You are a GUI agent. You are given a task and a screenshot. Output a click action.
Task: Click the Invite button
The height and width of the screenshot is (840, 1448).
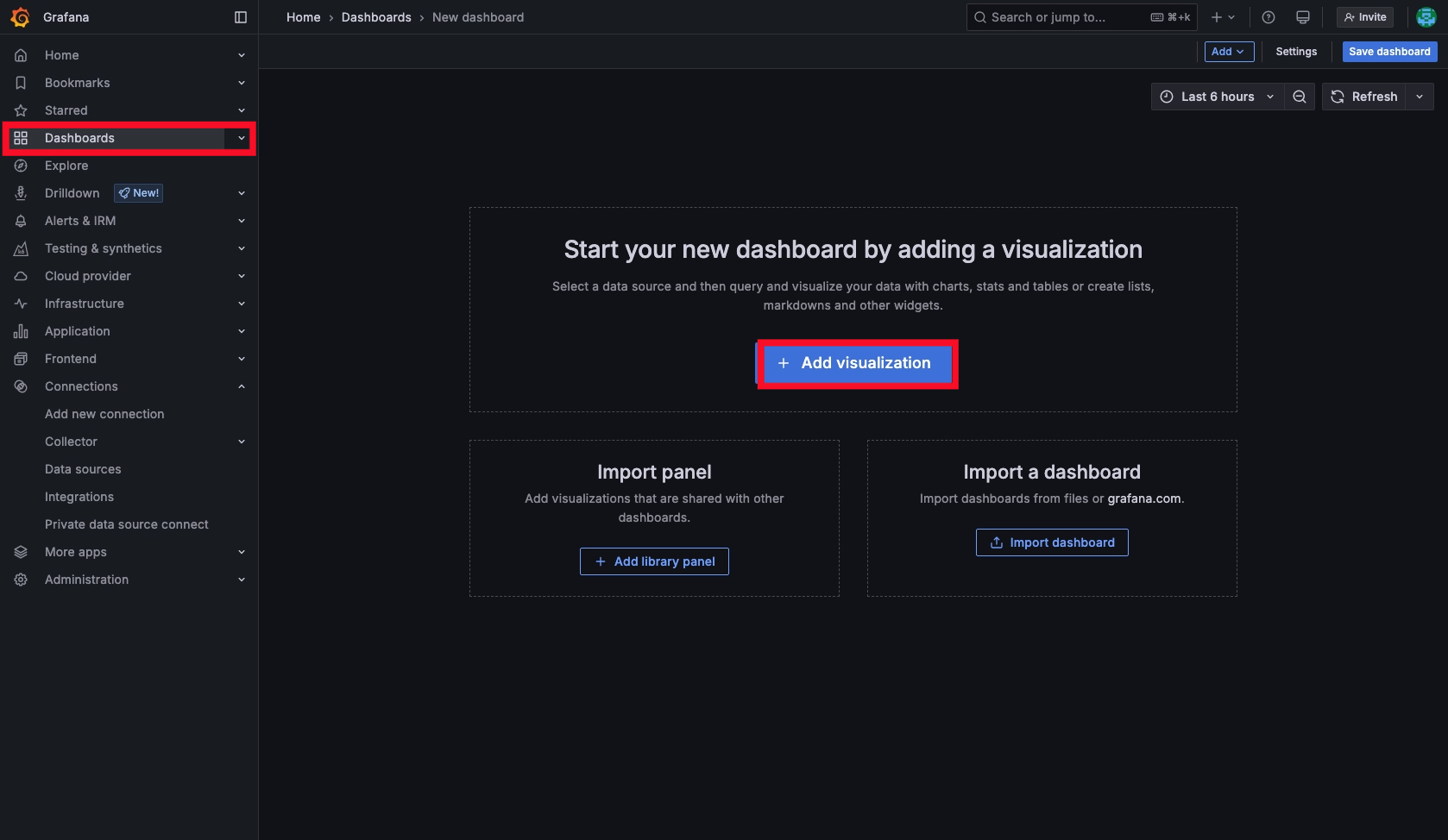pos(1365,17)
